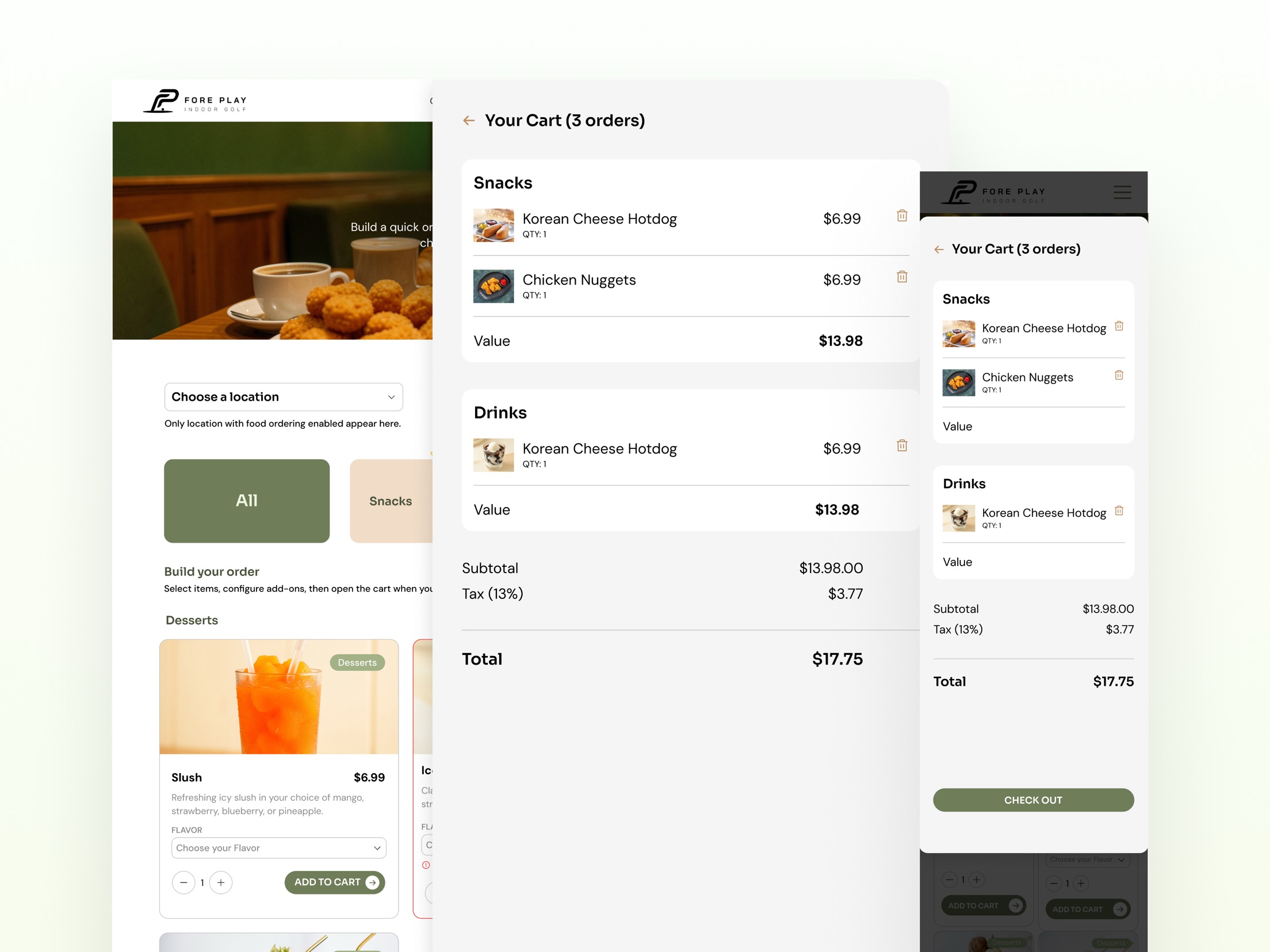
Task: Remove mobile Drinks Korean Cheese Hotdog
Action: pyautogui.click(x=1119, y=510)
